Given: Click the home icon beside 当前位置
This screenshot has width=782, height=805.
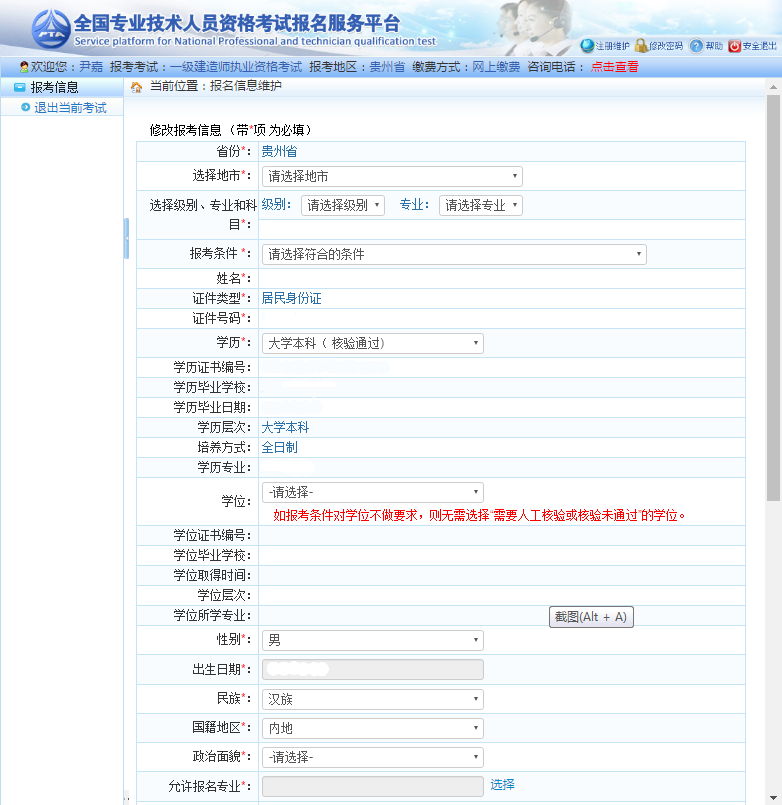Looking at the screenshot, I should pyautogui.click(x=136, y=87).
